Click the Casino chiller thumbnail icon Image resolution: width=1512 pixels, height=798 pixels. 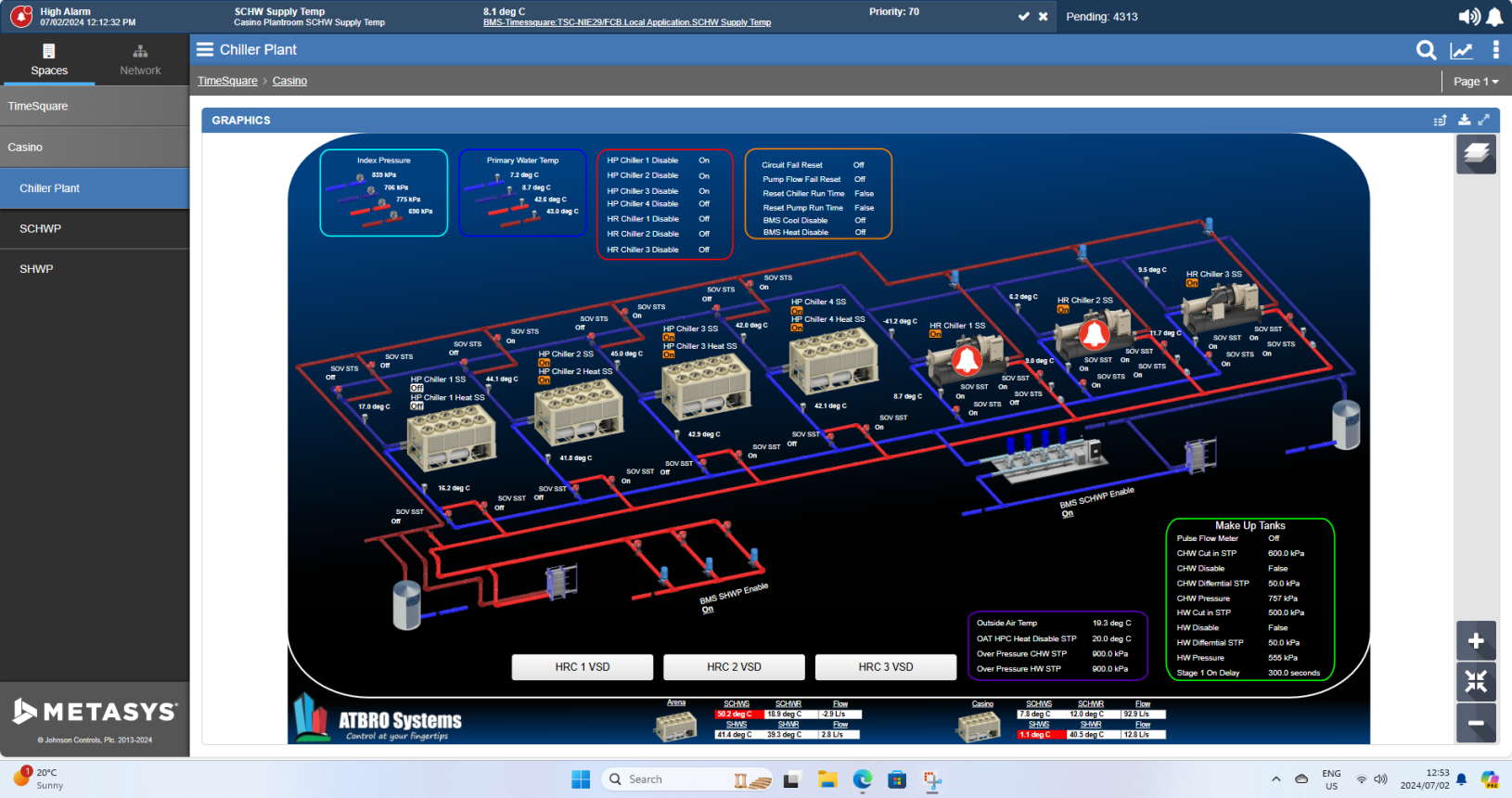(x=979, y=725)
